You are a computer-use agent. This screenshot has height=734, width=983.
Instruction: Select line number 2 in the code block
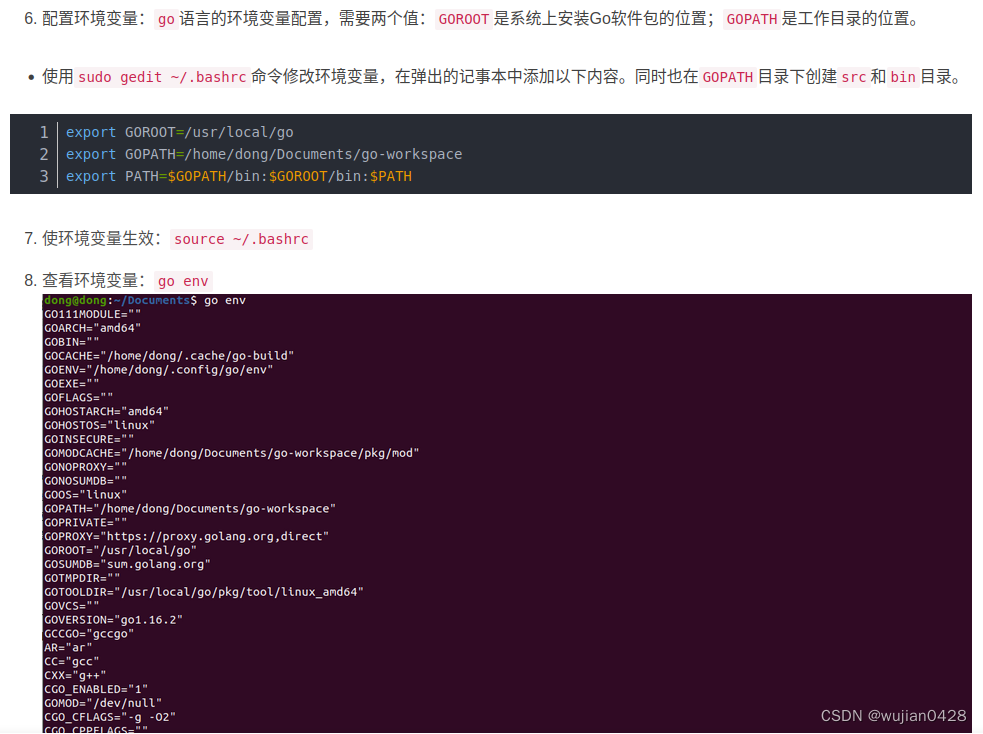[43, 153]
